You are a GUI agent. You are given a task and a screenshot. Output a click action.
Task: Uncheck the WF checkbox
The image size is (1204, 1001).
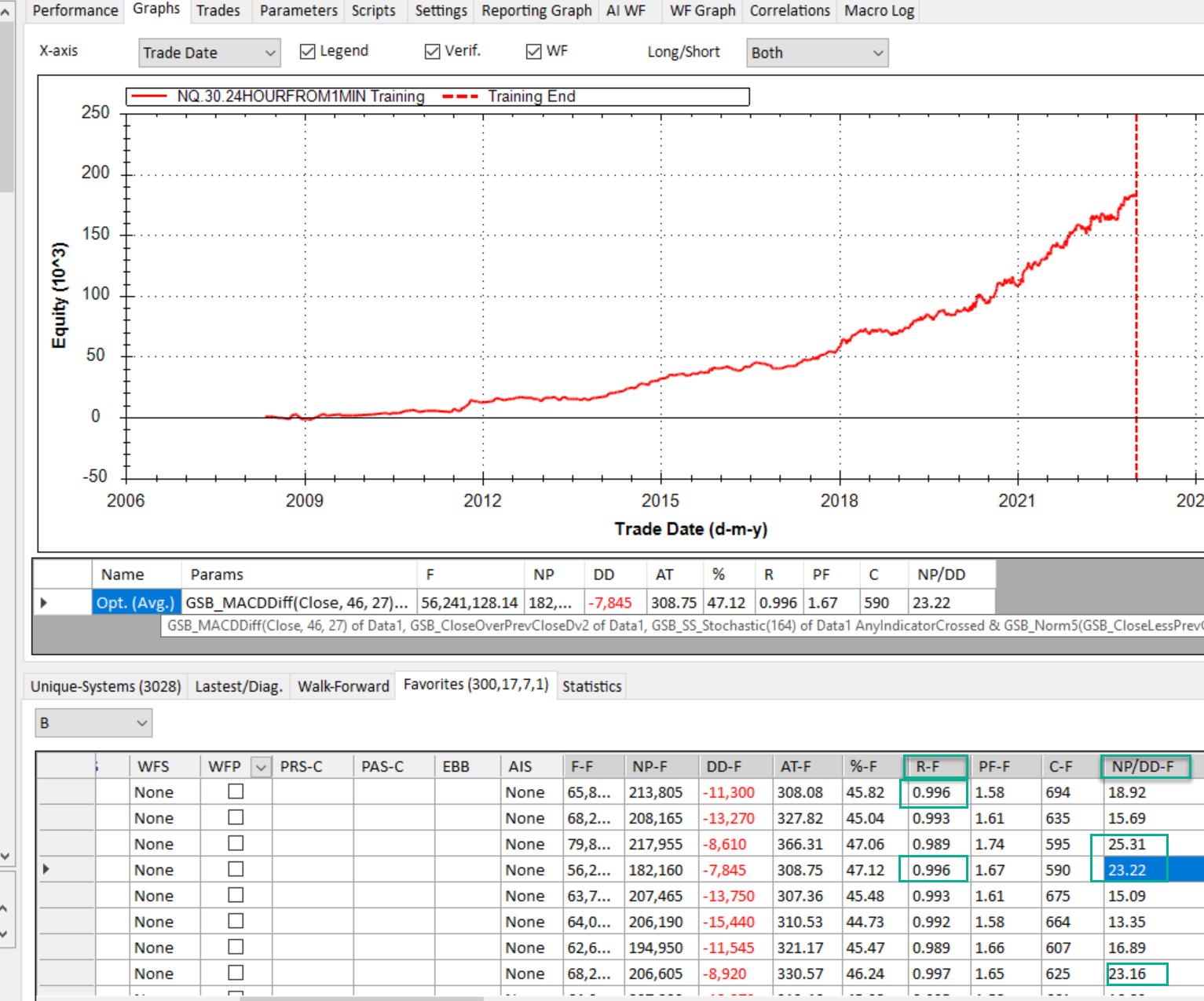pos(534,52)
